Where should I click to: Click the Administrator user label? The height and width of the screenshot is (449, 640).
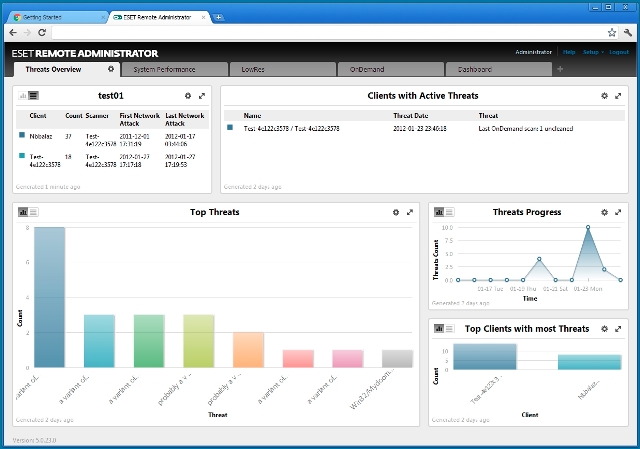tap(533, 52)
